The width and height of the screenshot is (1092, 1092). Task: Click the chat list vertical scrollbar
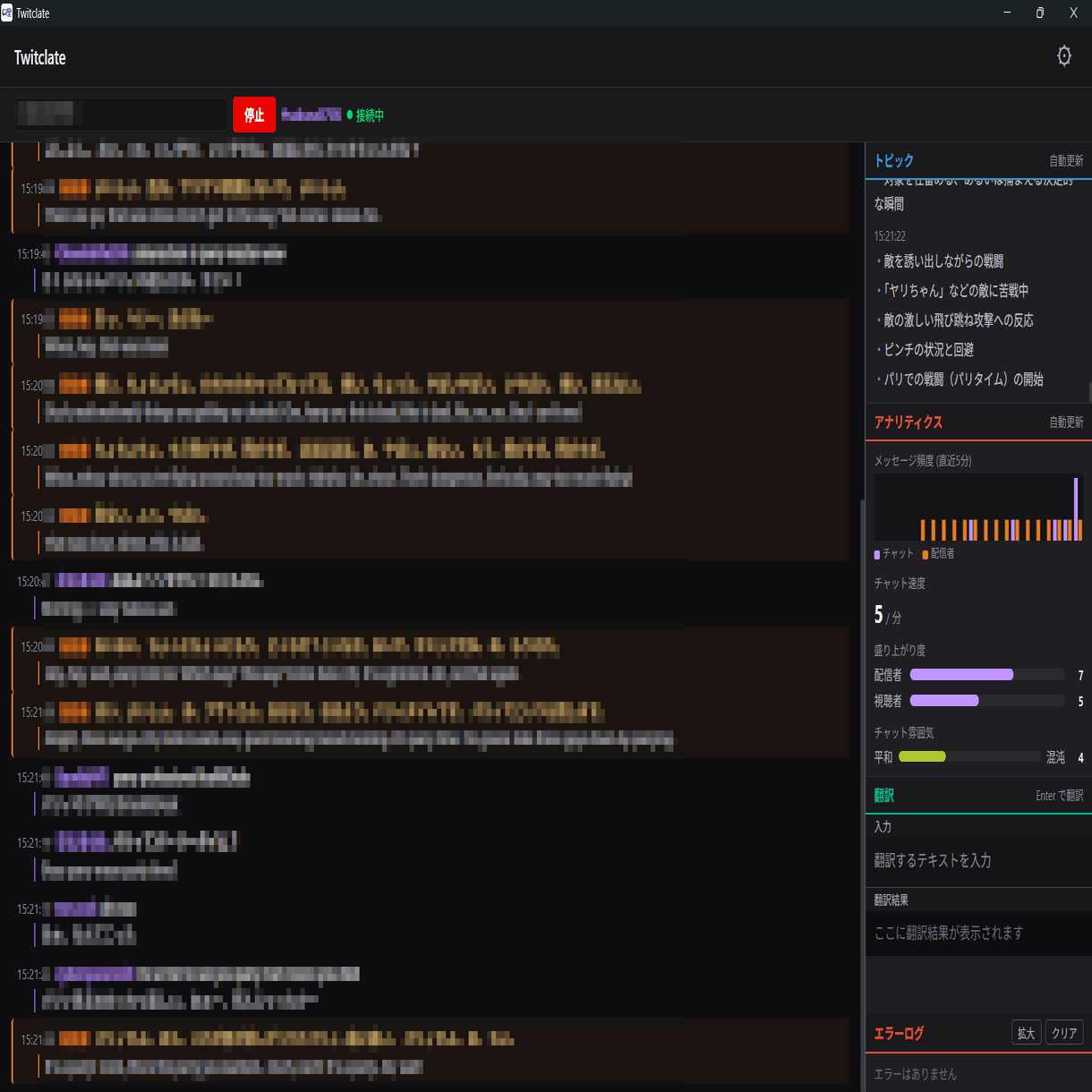[x=861, y=795]
